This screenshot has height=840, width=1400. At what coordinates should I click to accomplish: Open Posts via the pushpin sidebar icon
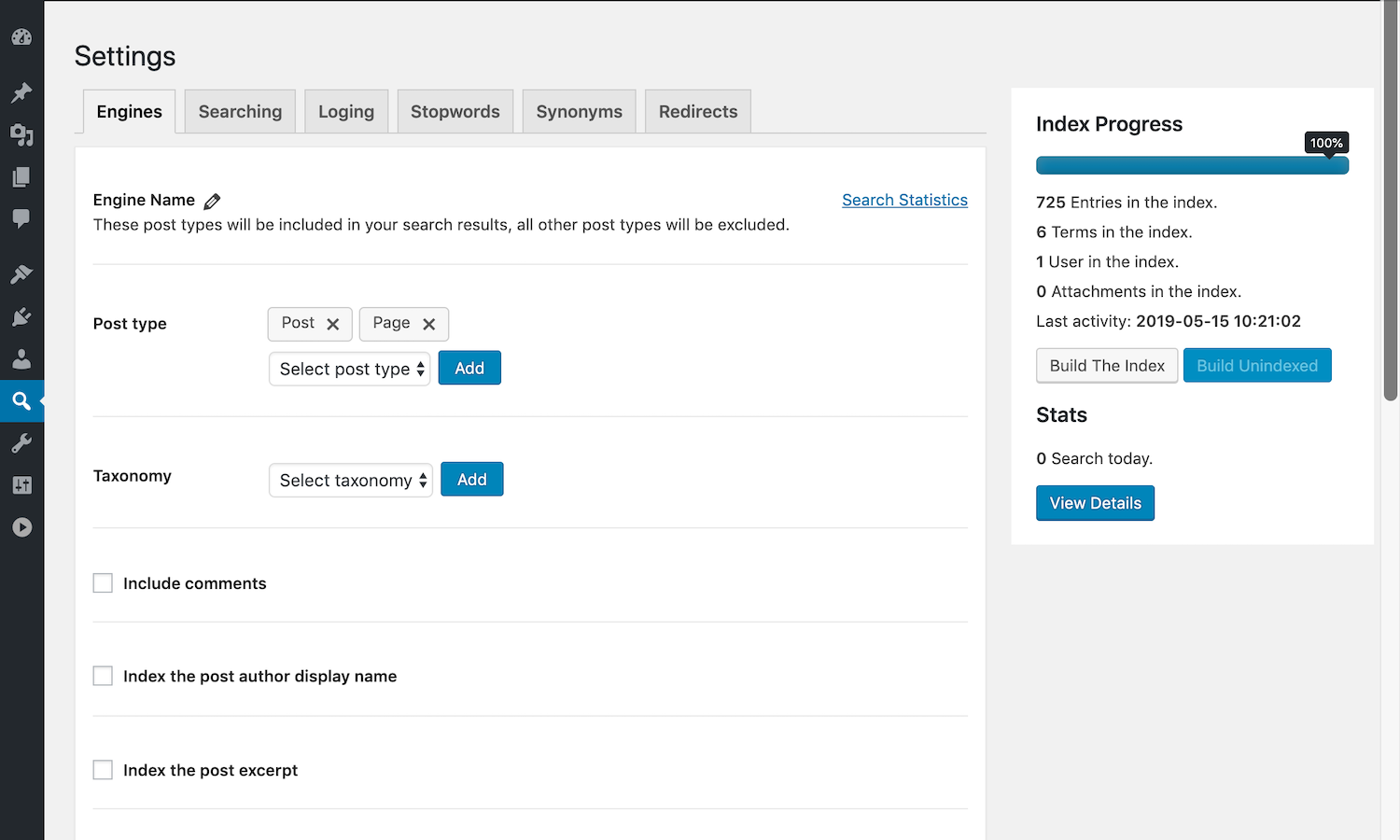[x=21, y=92]
